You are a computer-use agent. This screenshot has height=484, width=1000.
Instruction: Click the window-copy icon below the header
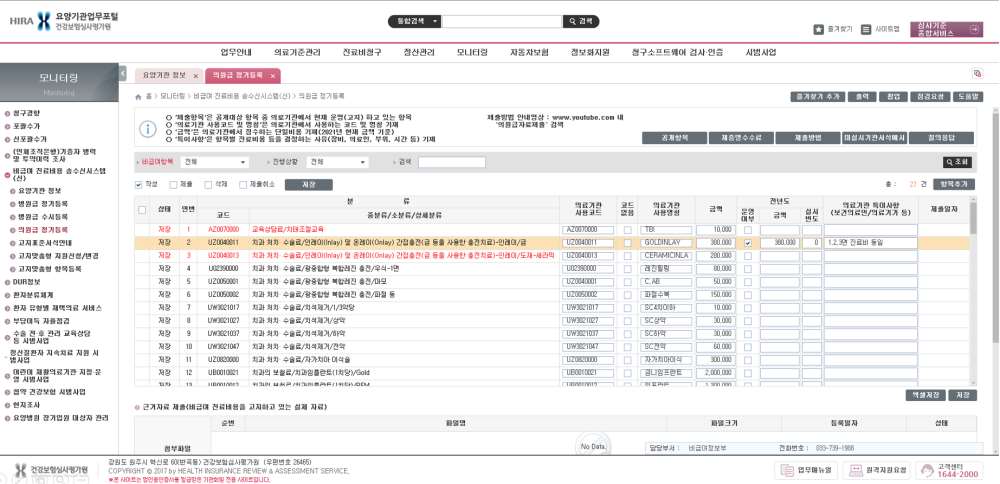tap(977, 73)
